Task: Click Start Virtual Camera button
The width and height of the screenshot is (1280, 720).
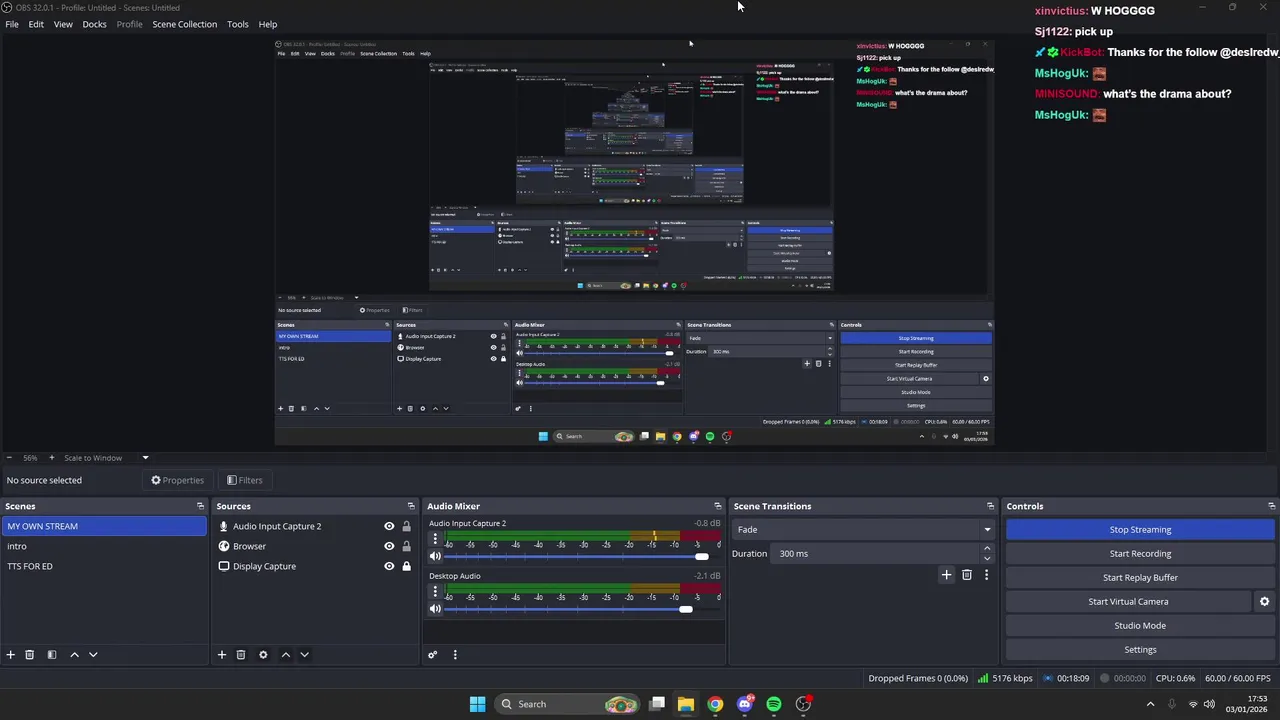Action: tap(1128, 602)
